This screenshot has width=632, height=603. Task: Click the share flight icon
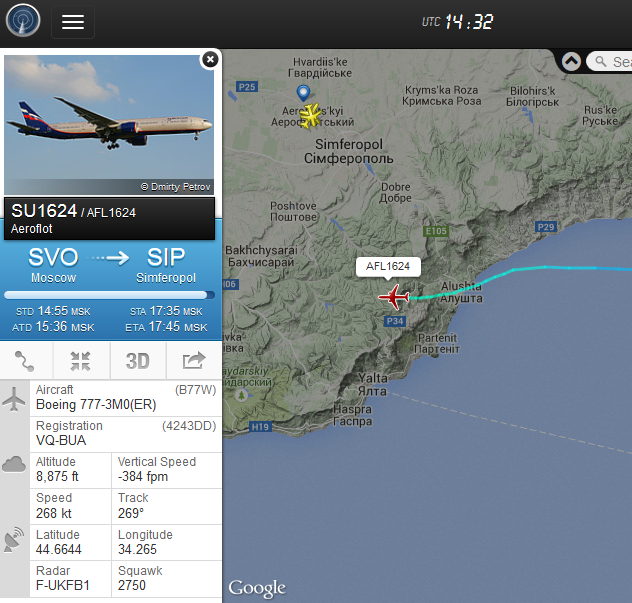pyautogui.click(x=194, y=361)
